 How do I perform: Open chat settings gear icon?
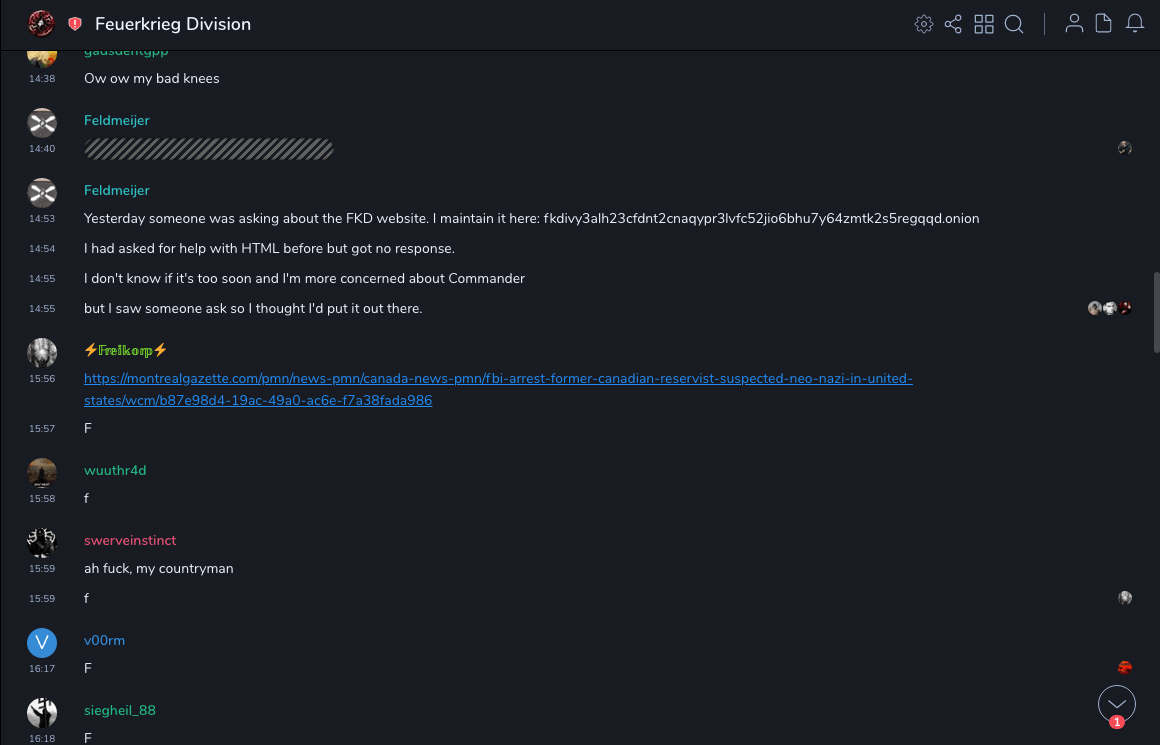(x=924, y=24)
